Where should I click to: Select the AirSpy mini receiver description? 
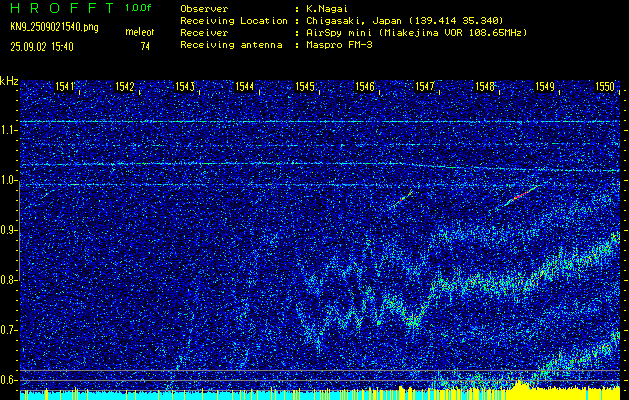(x=416, y=33)
